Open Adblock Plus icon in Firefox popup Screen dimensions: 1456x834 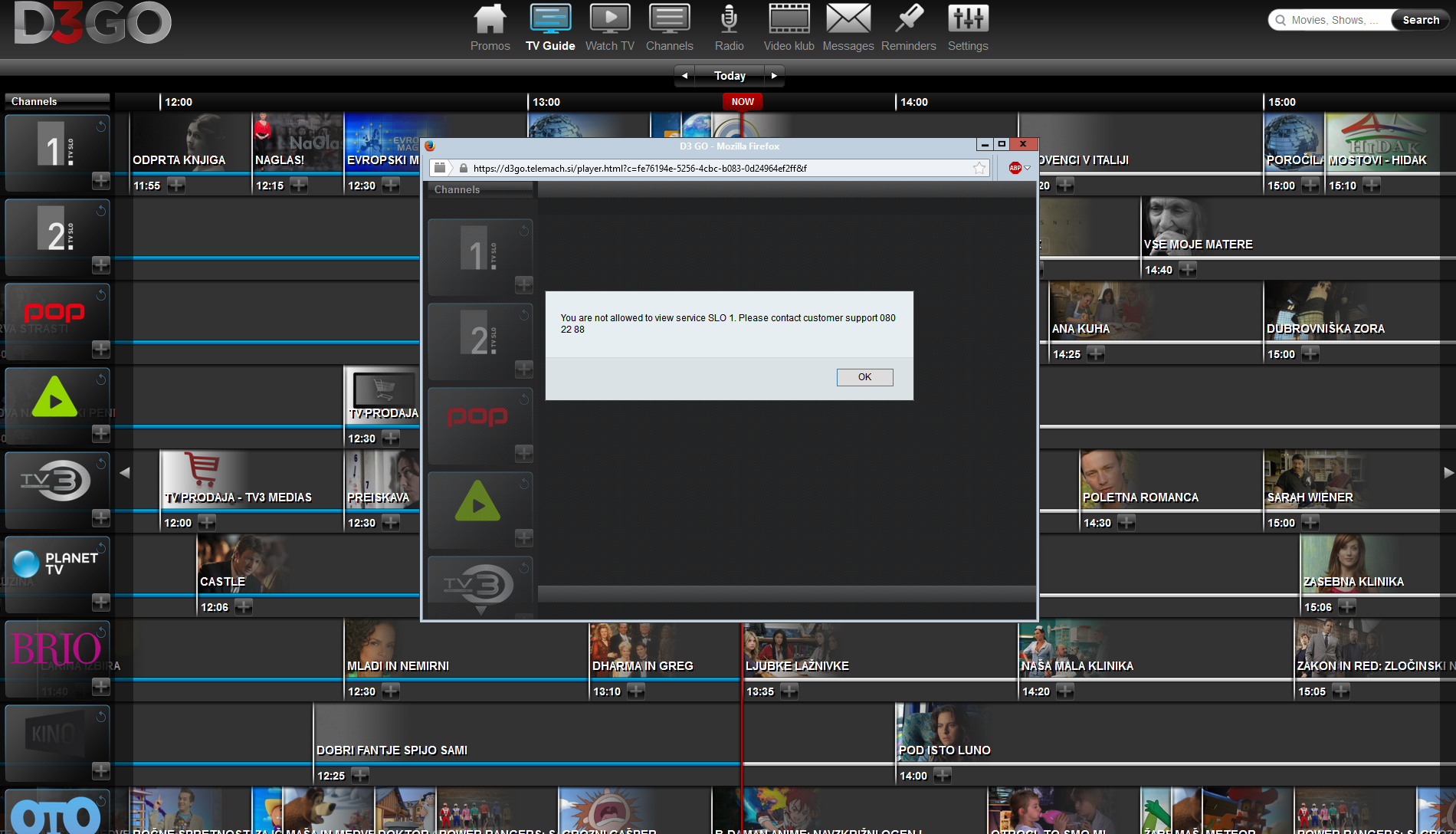[1015, 169]
